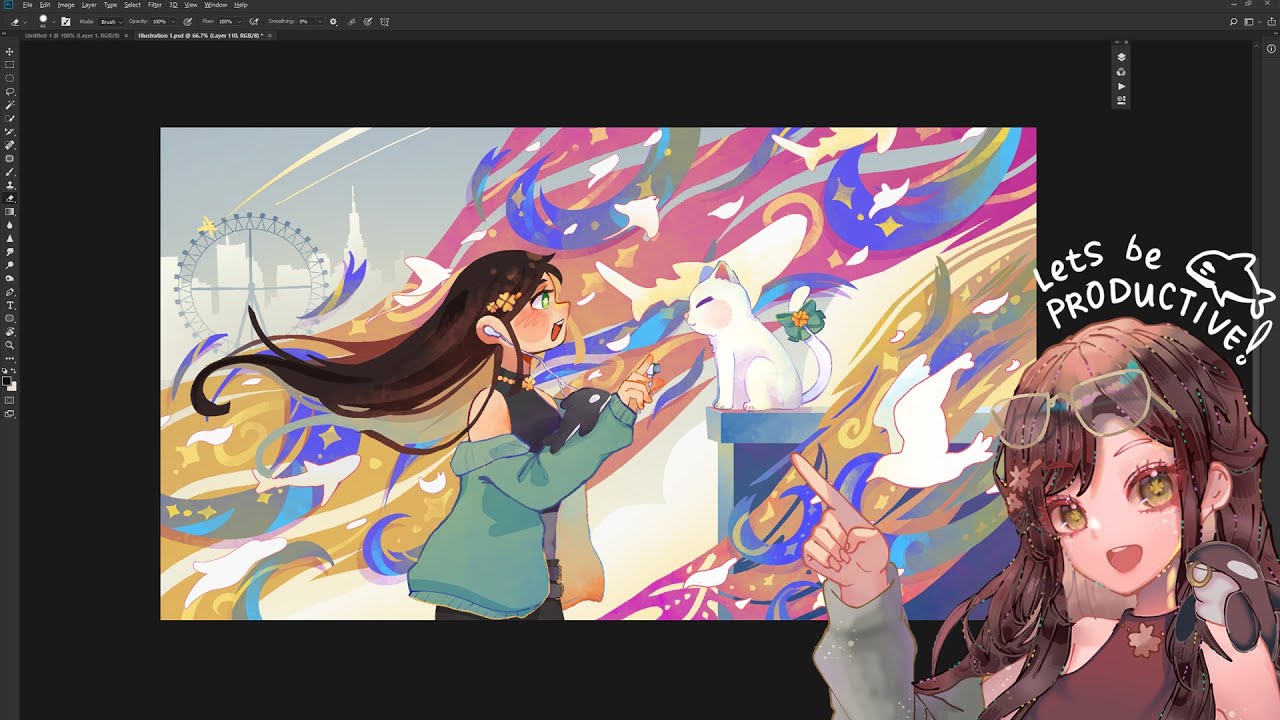This screenshot has height=720, width=1280.
Task: Click the Smoothing 0% value field
Action: (304, 21)
